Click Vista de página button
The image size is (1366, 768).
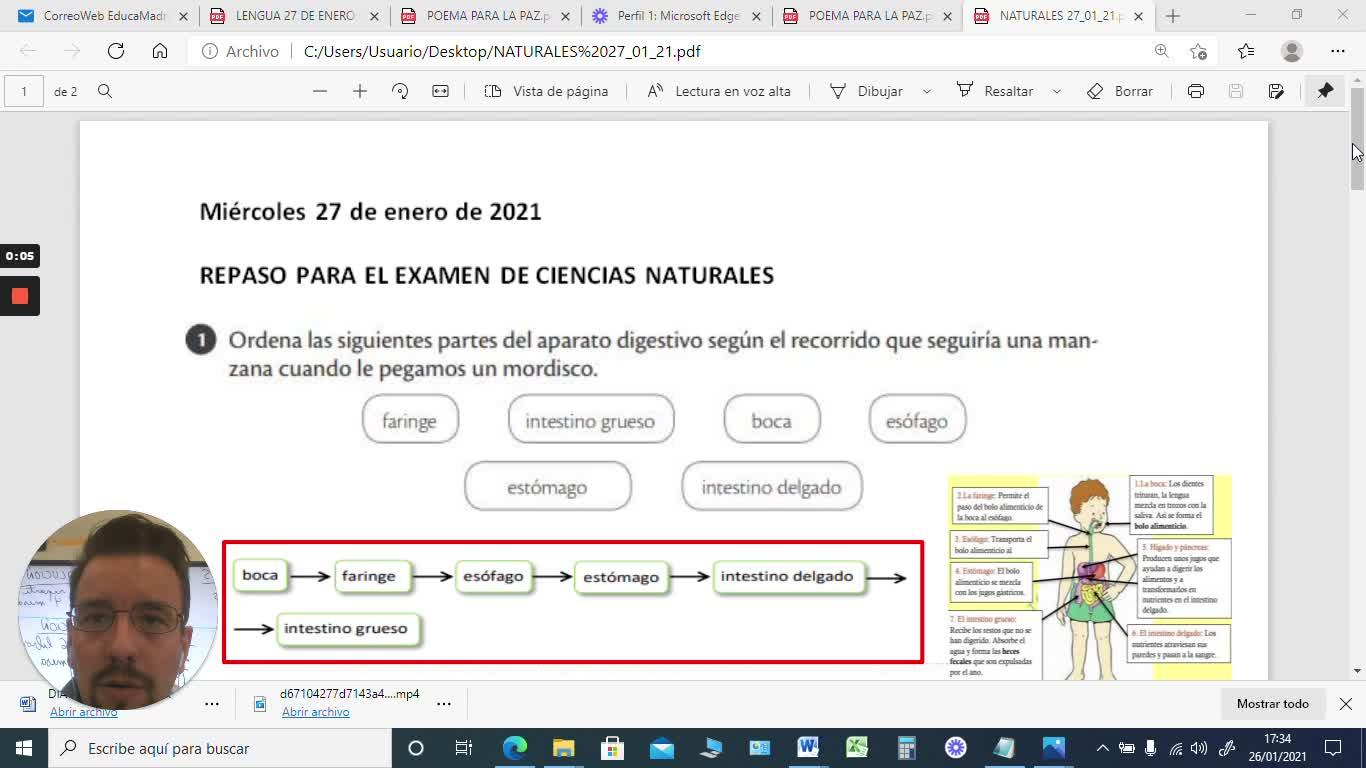[x=546, y=91]
